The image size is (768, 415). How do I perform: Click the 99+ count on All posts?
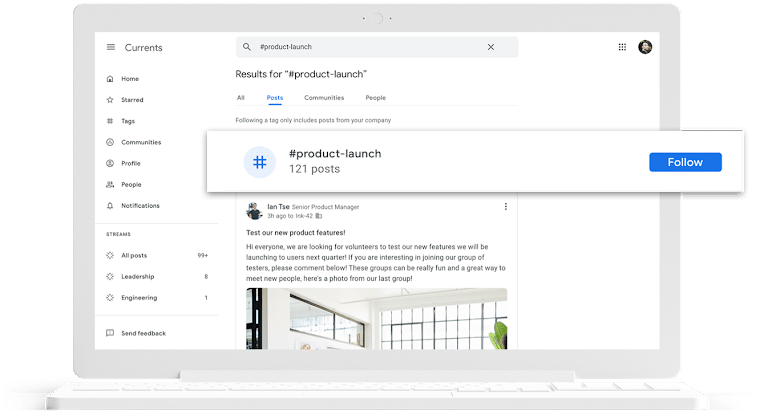(203, 255)
